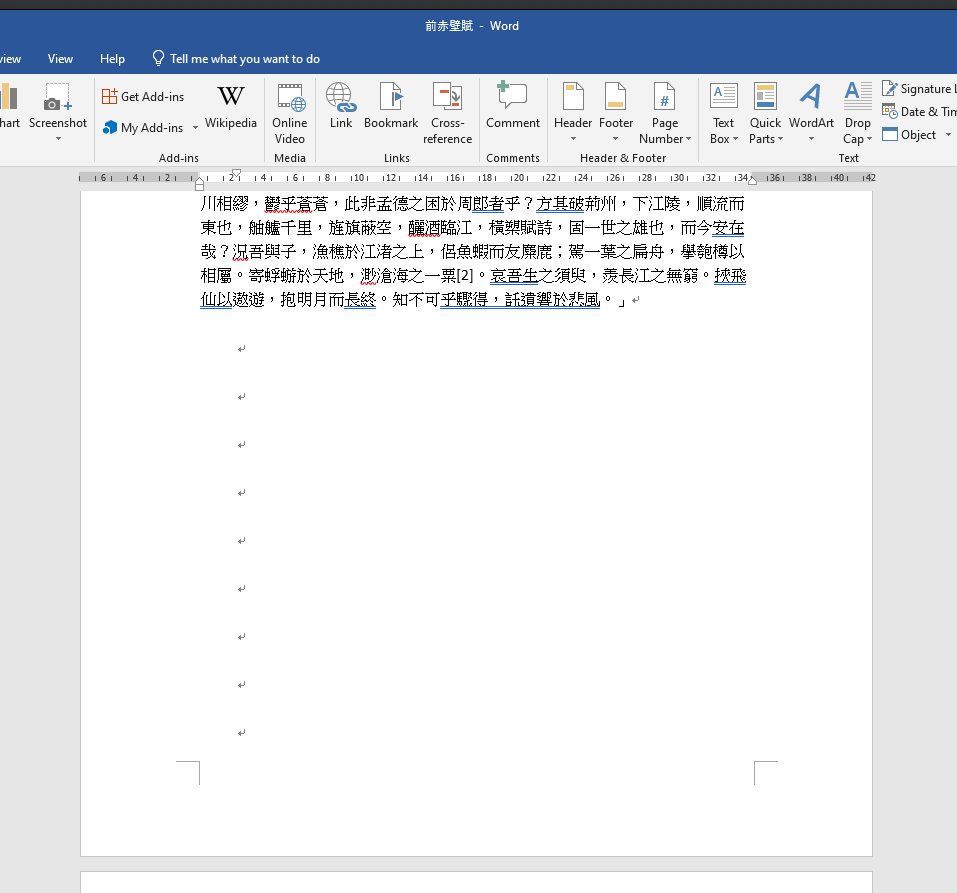Expand the My Add-ins dropdown
Viewport: 957px width, 893px height.
tap(196, 128)
